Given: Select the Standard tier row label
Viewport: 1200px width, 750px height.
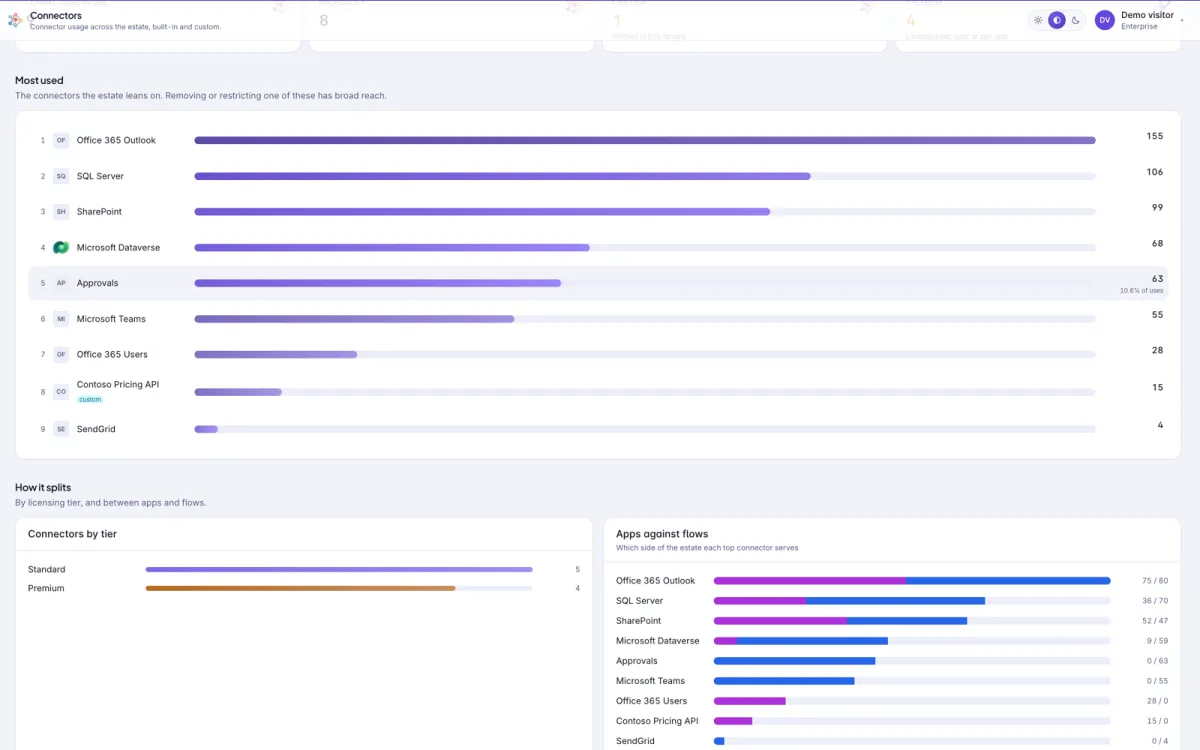Looking at the screenshot, I should pyautogui.click(x=46, y=570).
